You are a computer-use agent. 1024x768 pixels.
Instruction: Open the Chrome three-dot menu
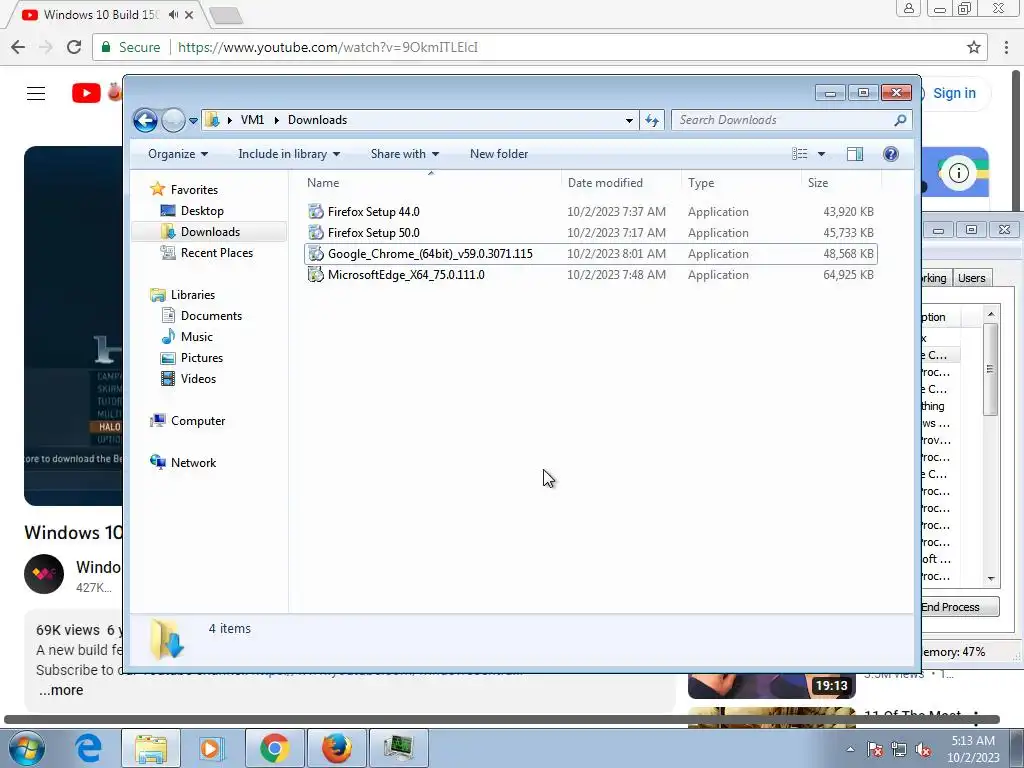click(x=1006, y=47)
